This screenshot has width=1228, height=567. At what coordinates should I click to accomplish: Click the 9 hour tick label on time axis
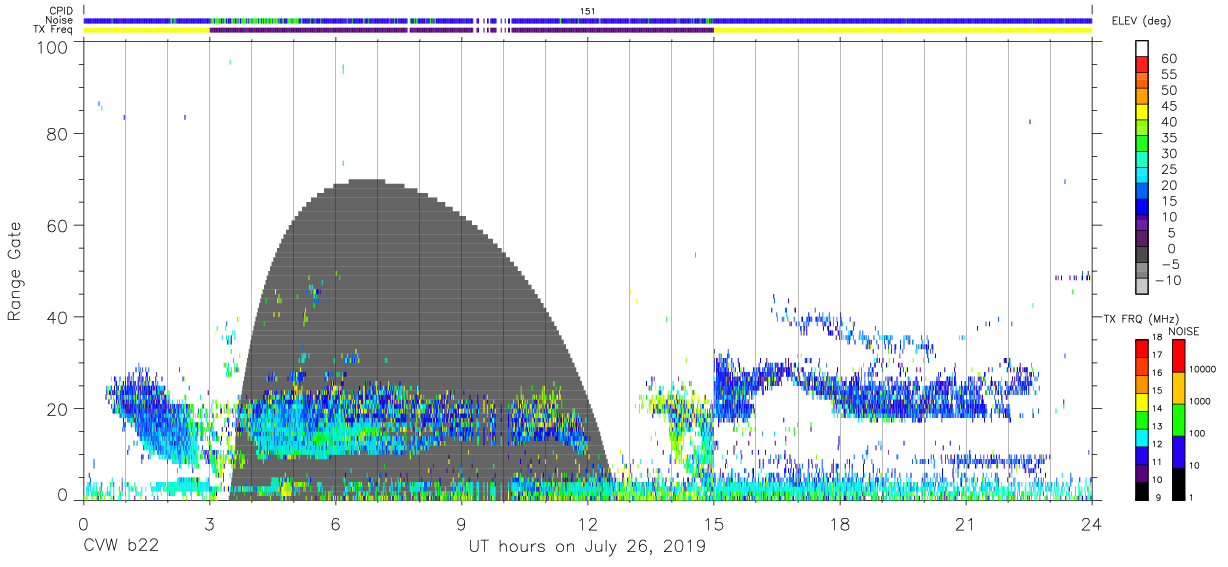461,524
